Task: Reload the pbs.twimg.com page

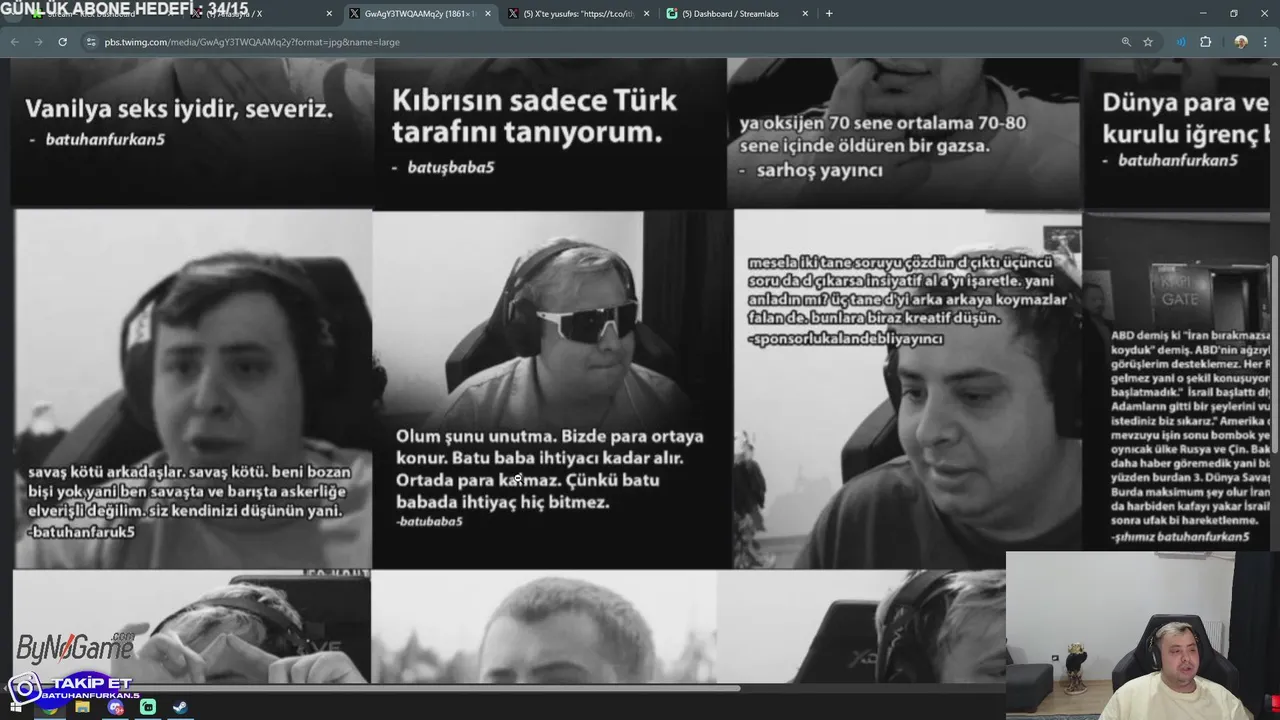Action: click(62, 42)
